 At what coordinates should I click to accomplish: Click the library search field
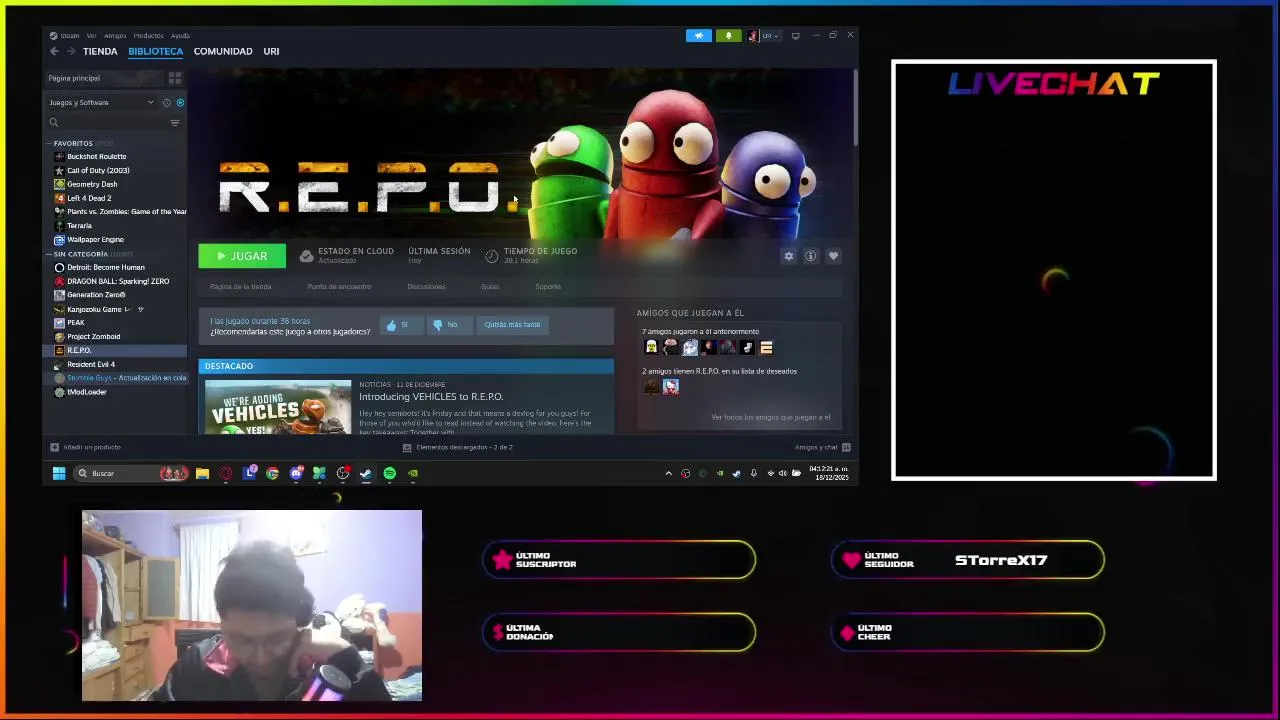coord(108,123)
